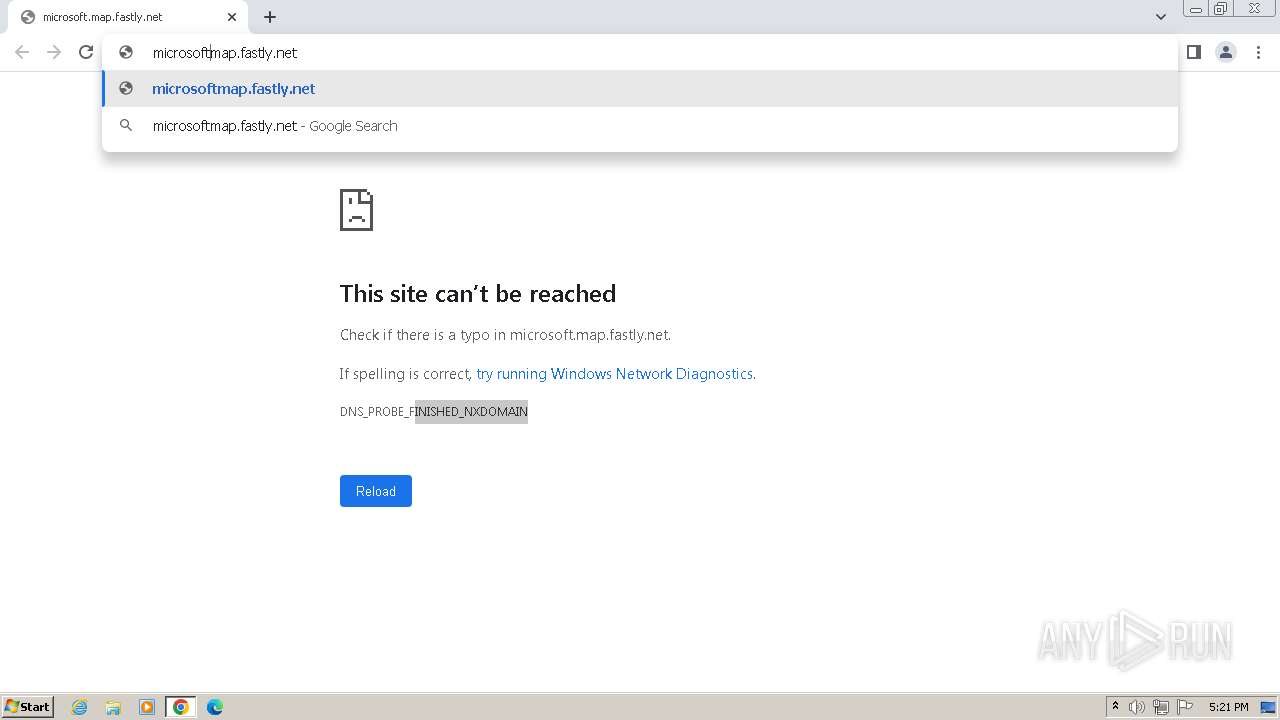Choose the Google Search suggestion row
This screenshot has height=720, width=1280.
640,126
